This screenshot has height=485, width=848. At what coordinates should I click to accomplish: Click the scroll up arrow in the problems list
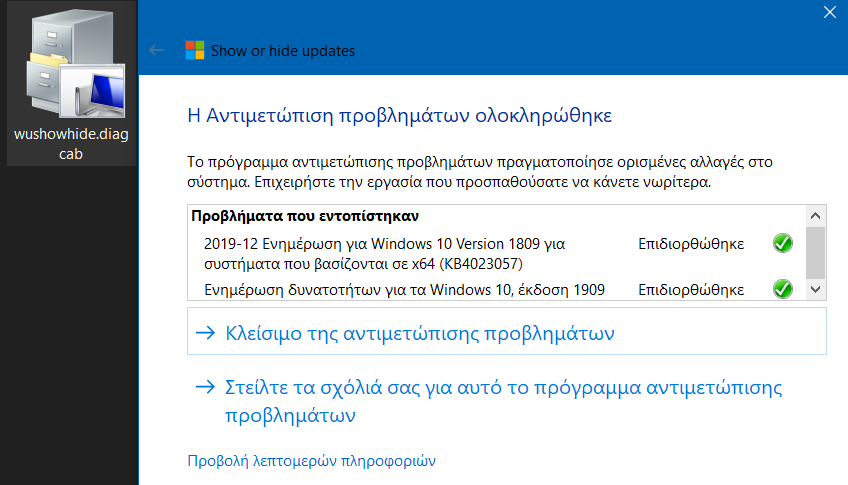(x=816, y=216)
